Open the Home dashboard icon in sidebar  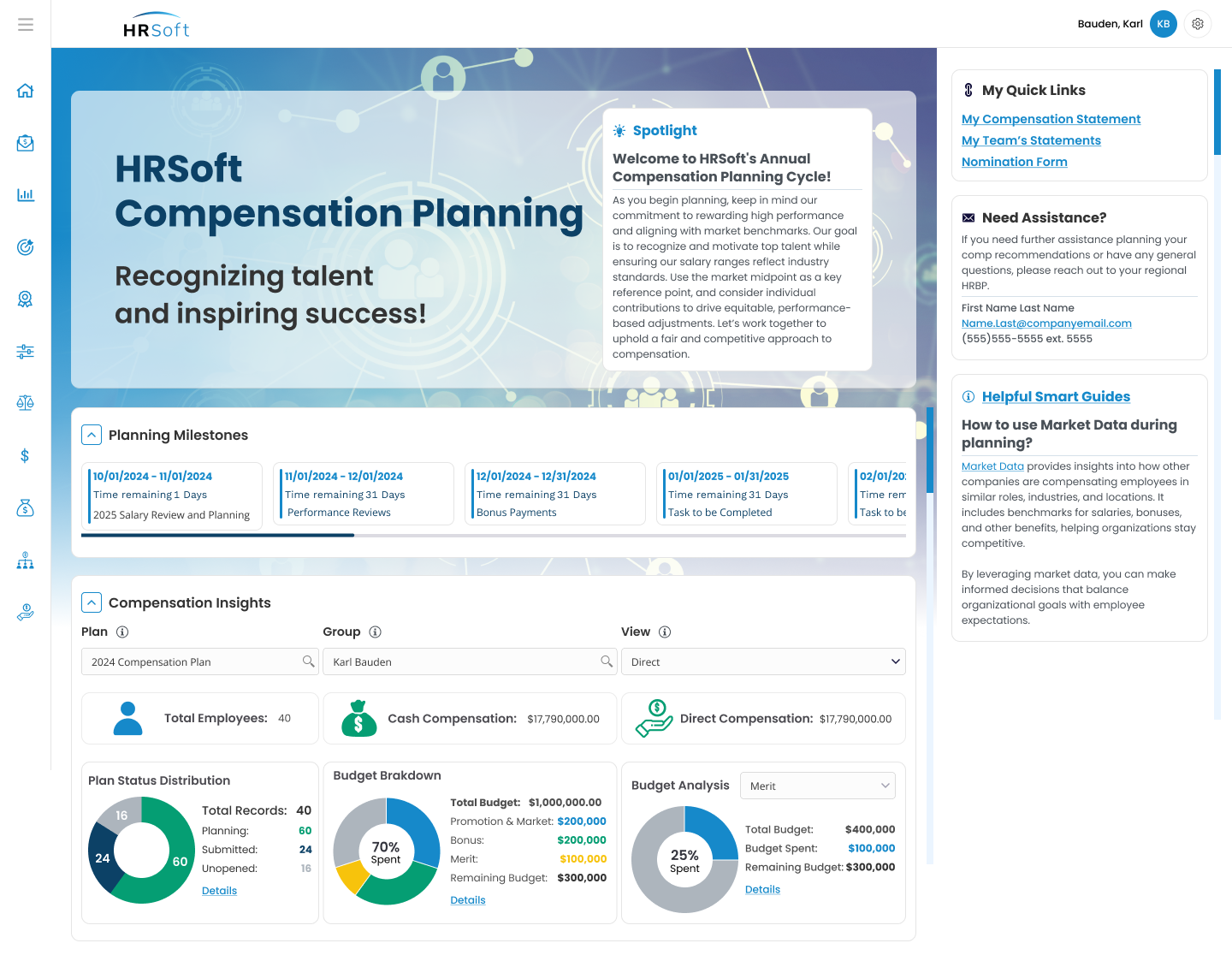[25, 90]
